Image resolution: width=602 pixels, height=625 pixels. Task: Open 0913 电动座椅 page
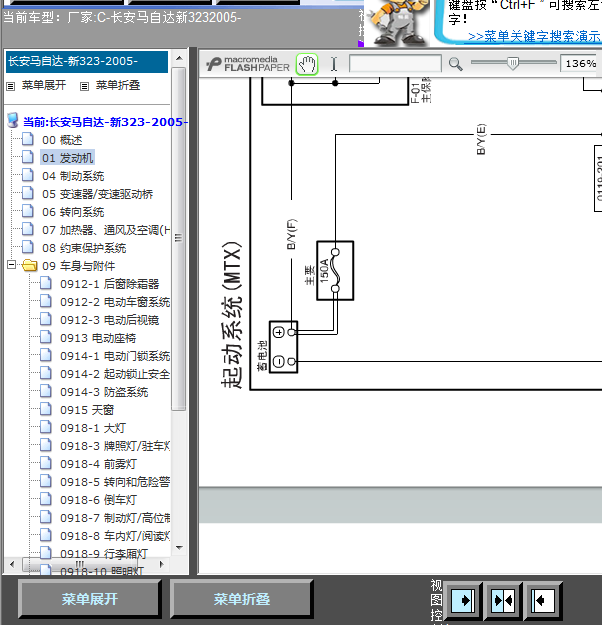point(98,338)
